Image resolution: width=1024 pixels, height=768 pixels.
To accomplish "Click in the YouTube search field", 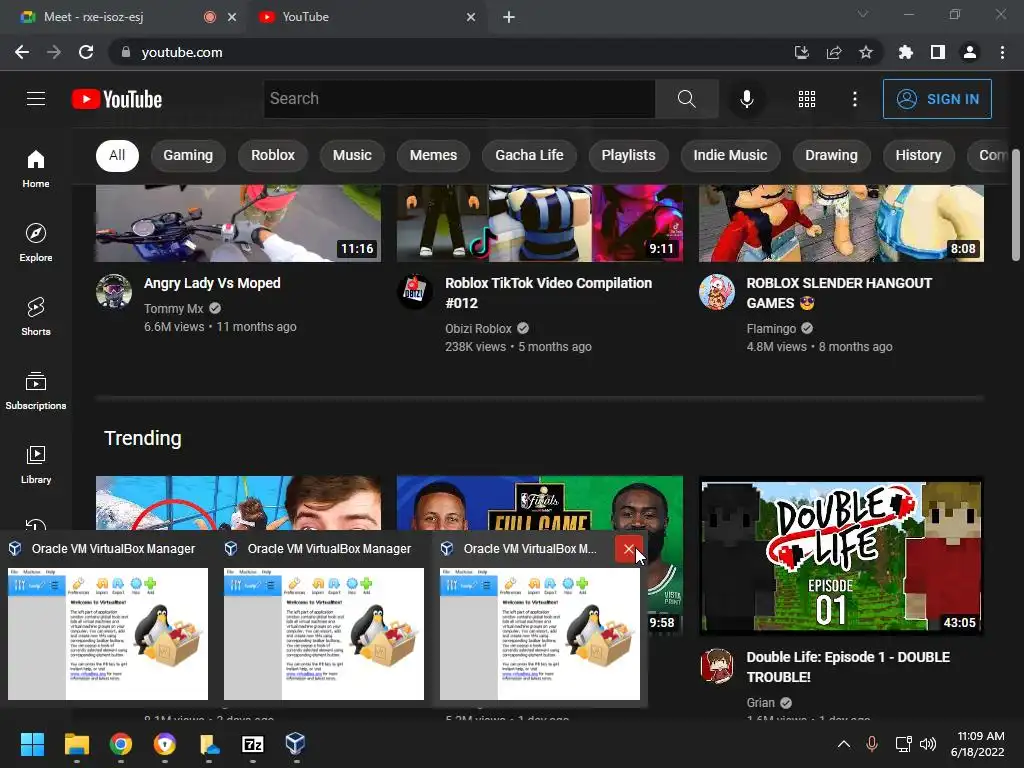I will coord(459,99).
